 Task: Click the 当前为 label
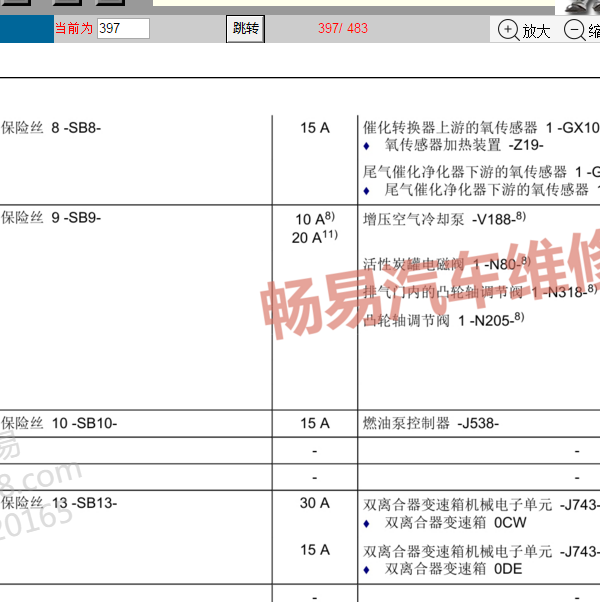point(74,28)
